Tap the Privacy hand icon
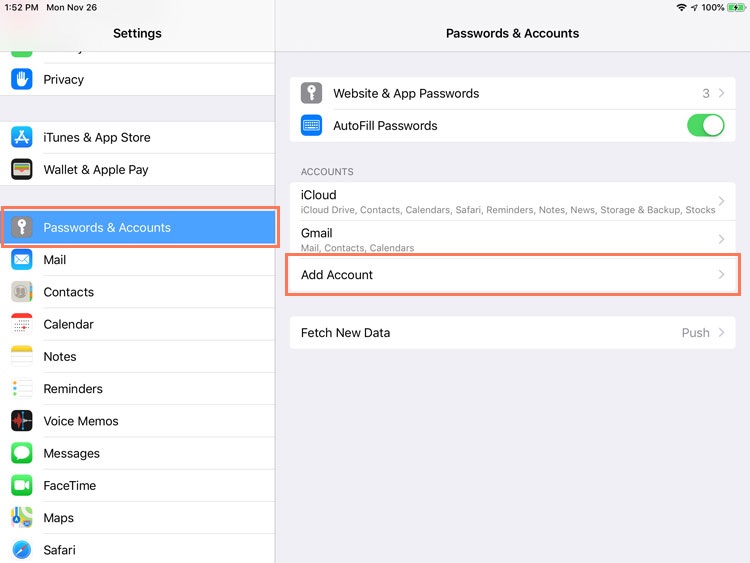 tap(22, 79)
